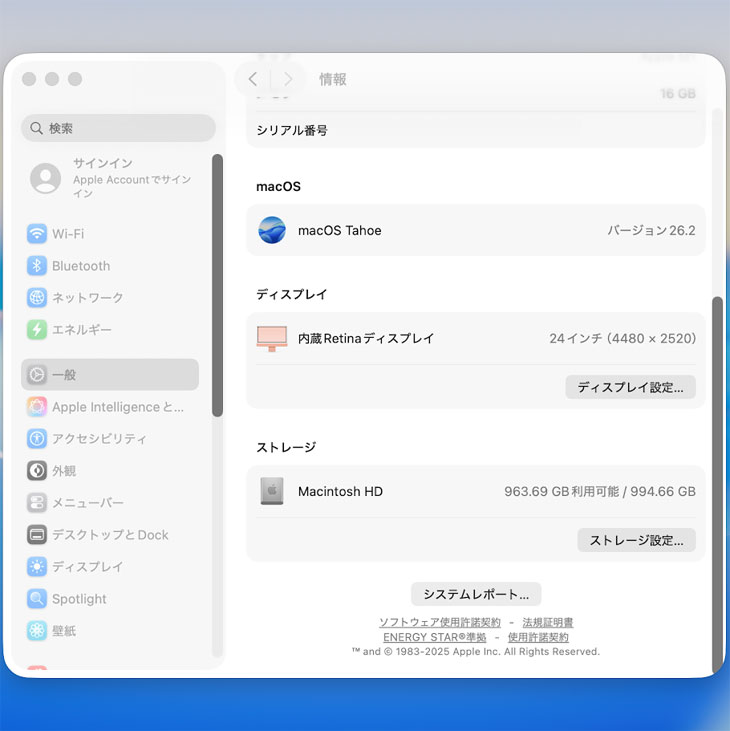Open ソフトウェア使用許諾契約 link
This screenshot has width=730, height=731.
click(x=439, y=622)
